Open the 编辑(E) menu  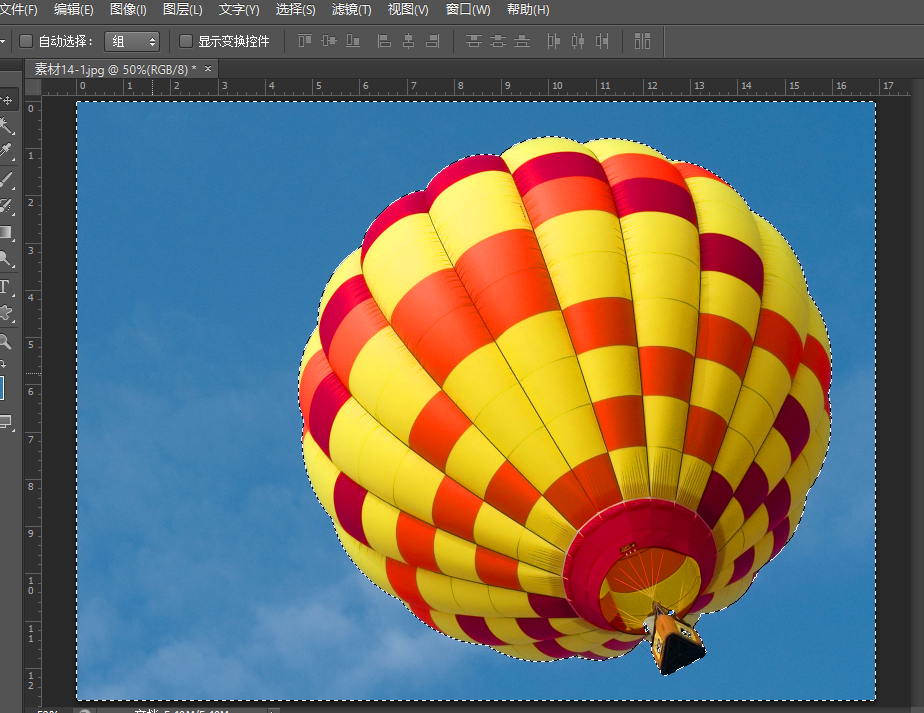tap(74, 10)
